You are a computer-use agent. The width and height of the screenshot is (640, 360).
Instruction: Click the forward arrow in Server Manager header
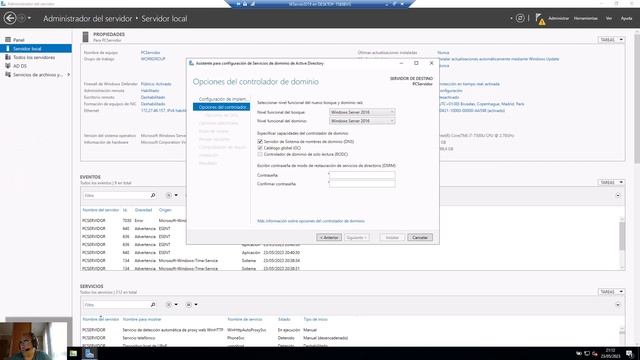pos(22,18)
